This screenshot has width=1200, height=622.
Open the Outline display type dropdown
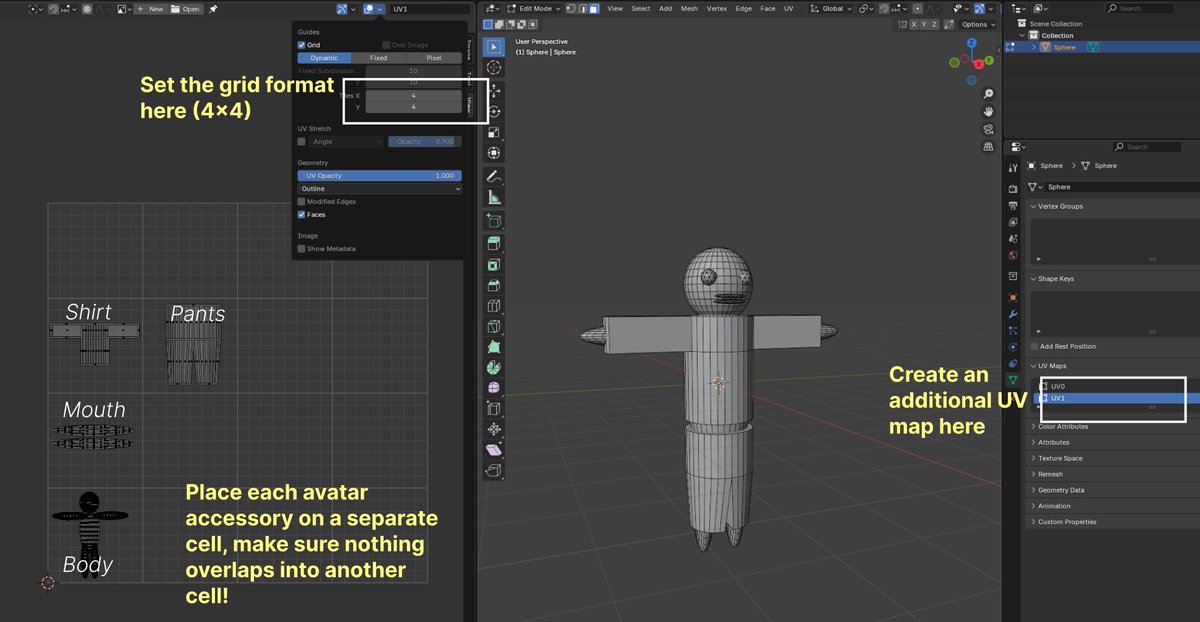click(x=379, y=188)
